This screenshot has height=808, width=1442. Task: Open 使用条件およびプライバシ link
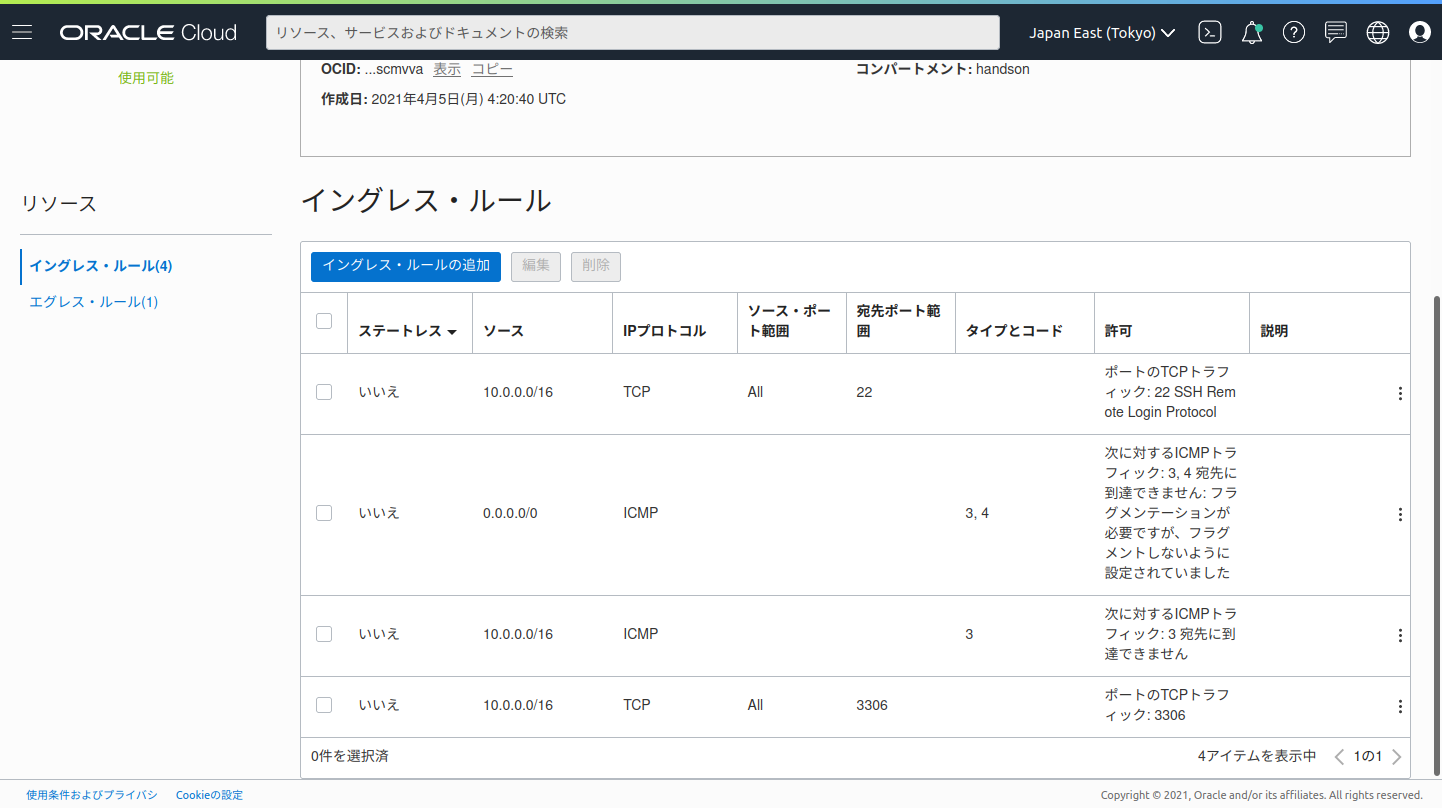92,795
